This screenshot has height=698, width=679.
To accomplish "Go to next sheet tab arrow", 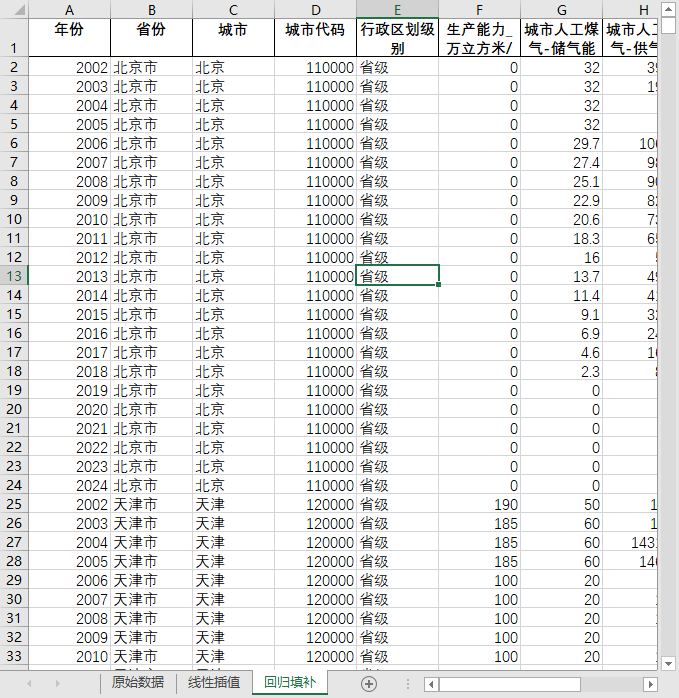I will tap(57, 683).
